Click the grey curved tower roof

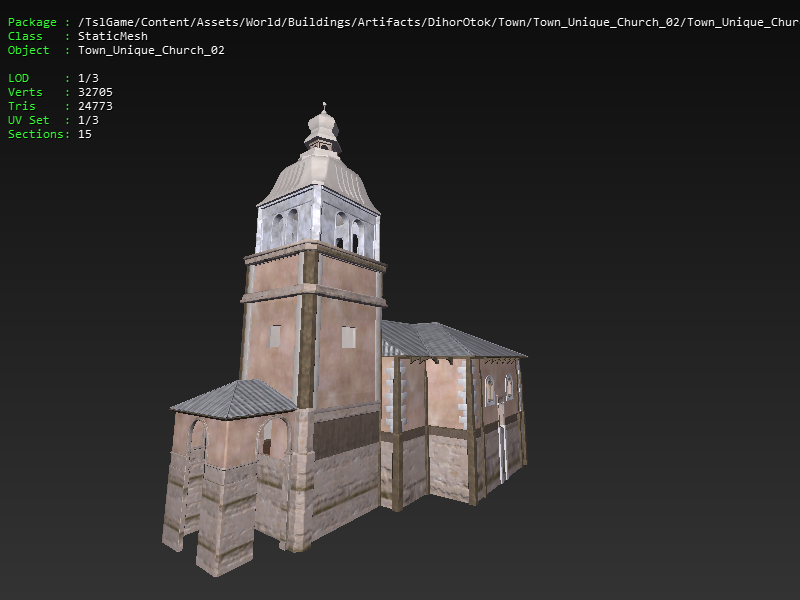tap(320, 182)
